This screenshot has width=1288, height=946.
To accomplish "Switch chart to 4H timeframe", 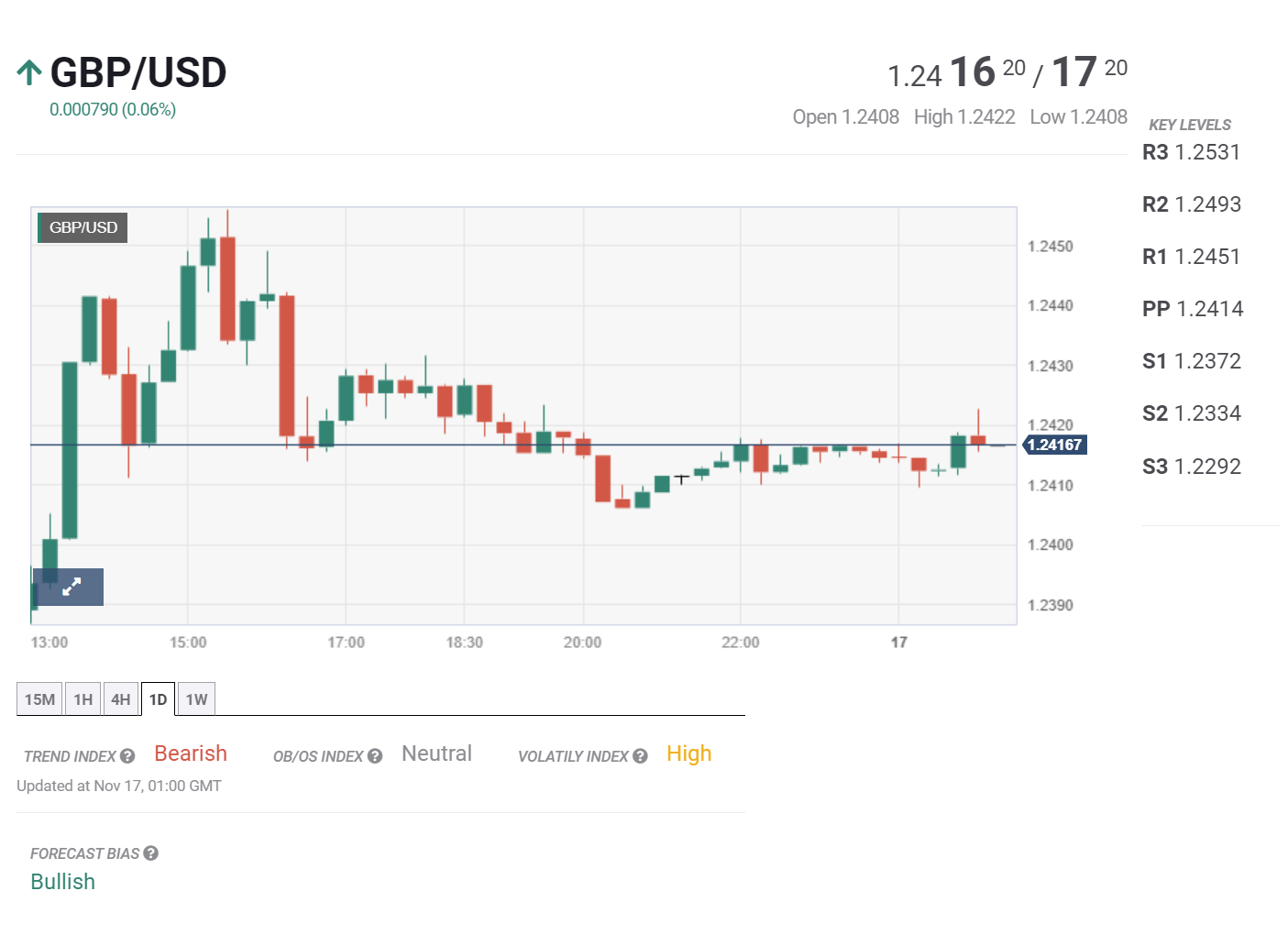I will [x=121, y=699].
